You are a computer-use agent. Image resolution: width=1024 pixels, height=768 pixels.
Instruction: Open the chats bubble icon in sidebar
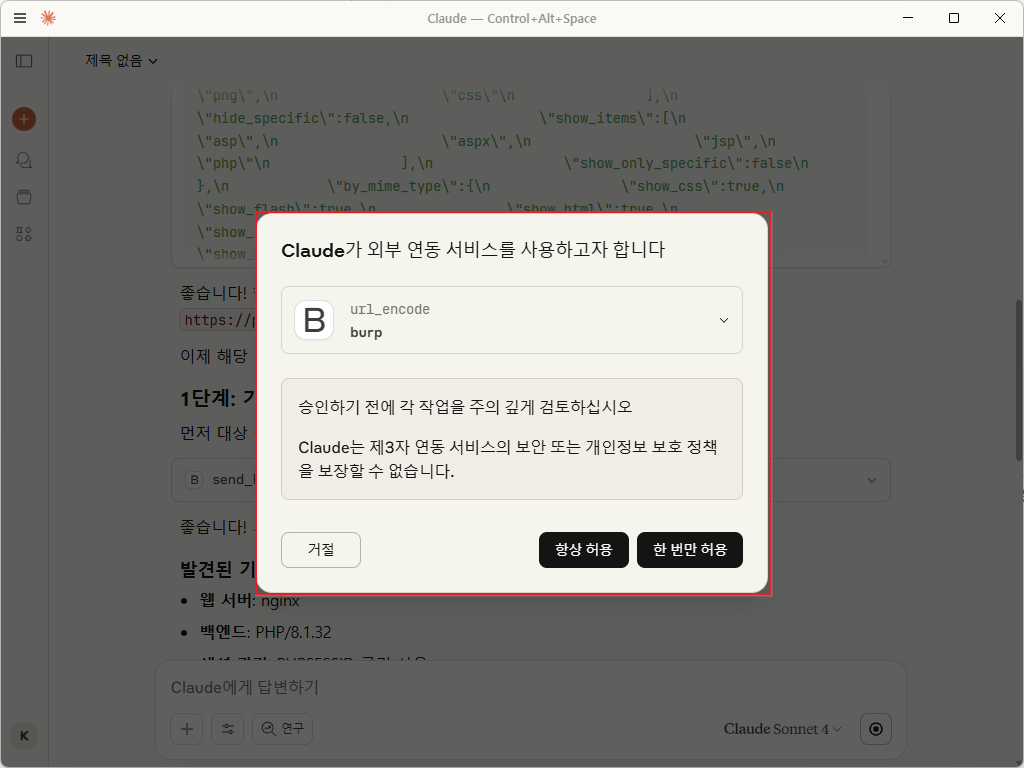click(x=24, y=160)
